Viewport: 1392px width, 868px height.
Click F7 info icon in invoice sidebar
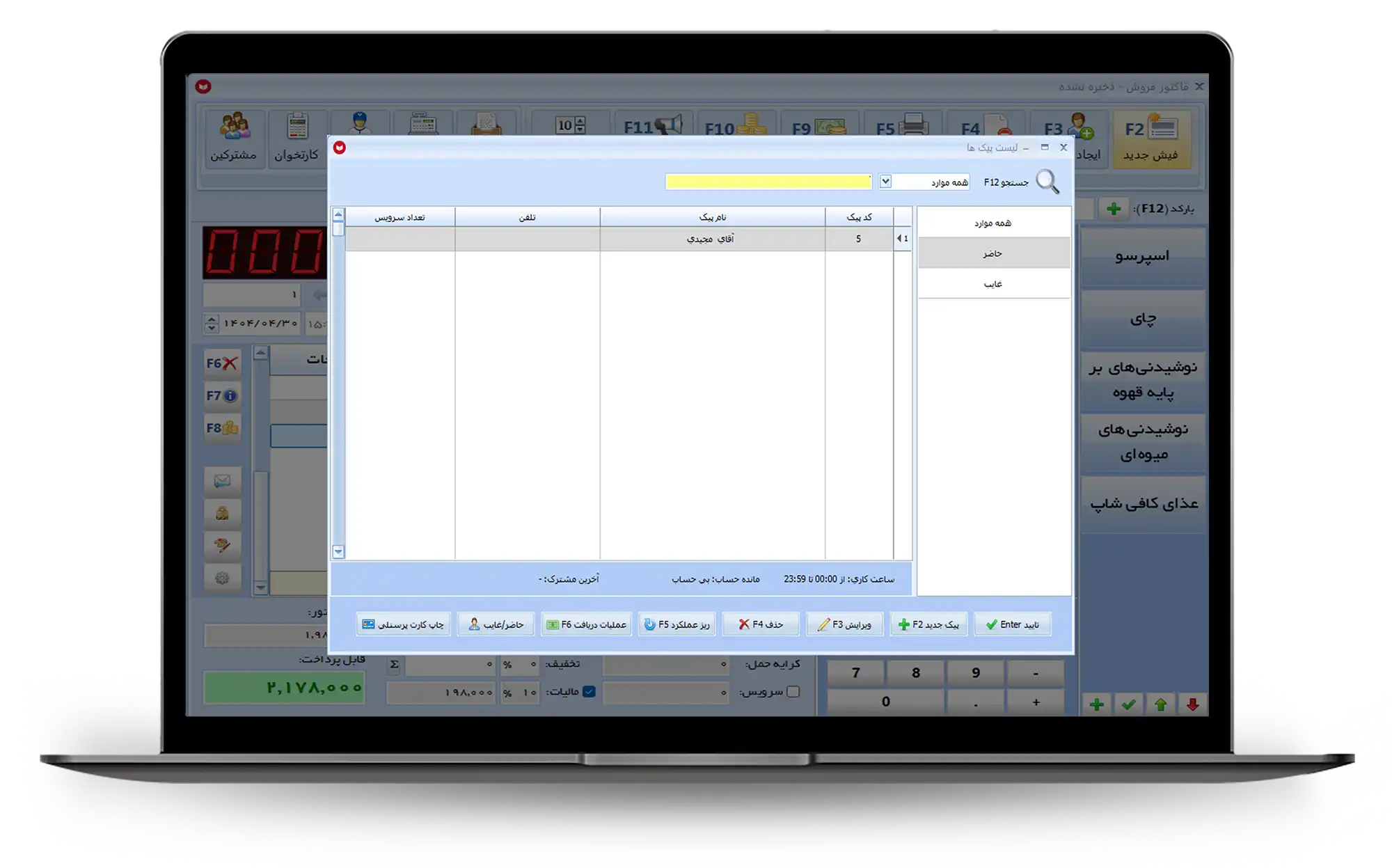(222, 396)
